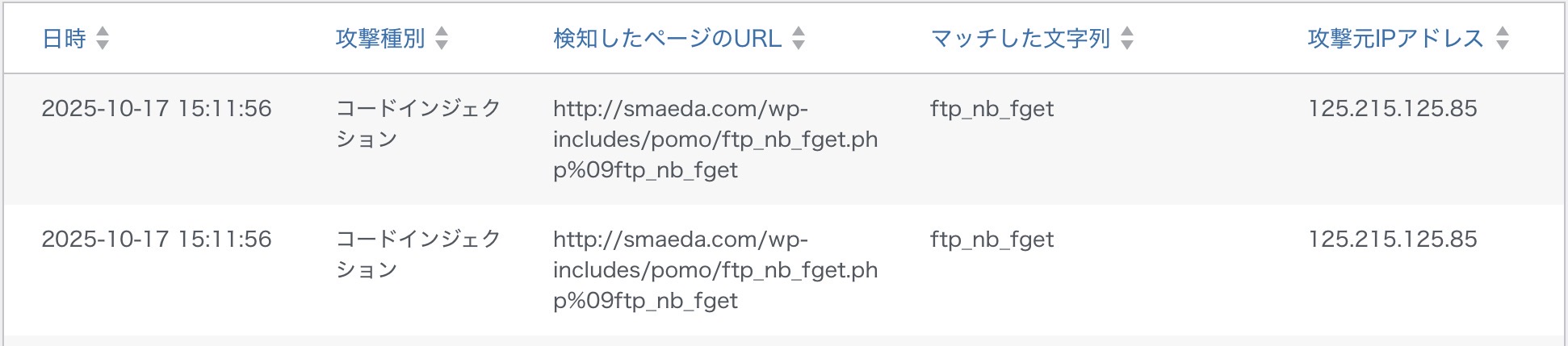The image size is (1568, 346).
Task: Click the second row's smaeda.com URL
Action: 715,270
